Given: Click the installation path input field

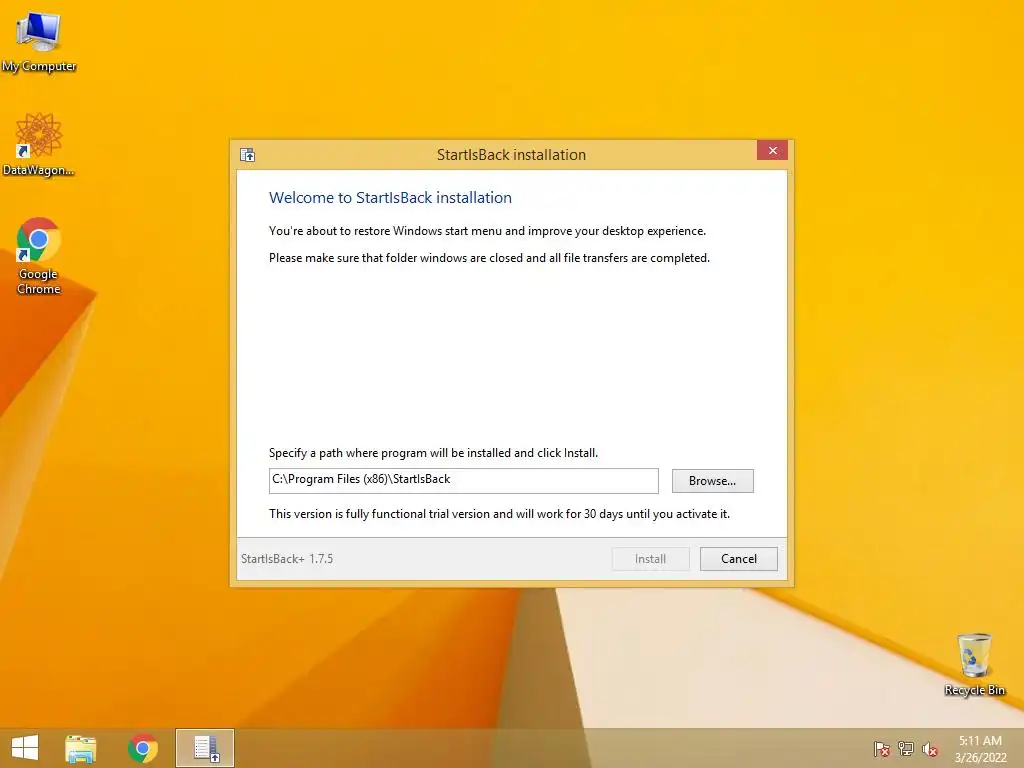Looking at the screenshot, I should tap(464, 481).
